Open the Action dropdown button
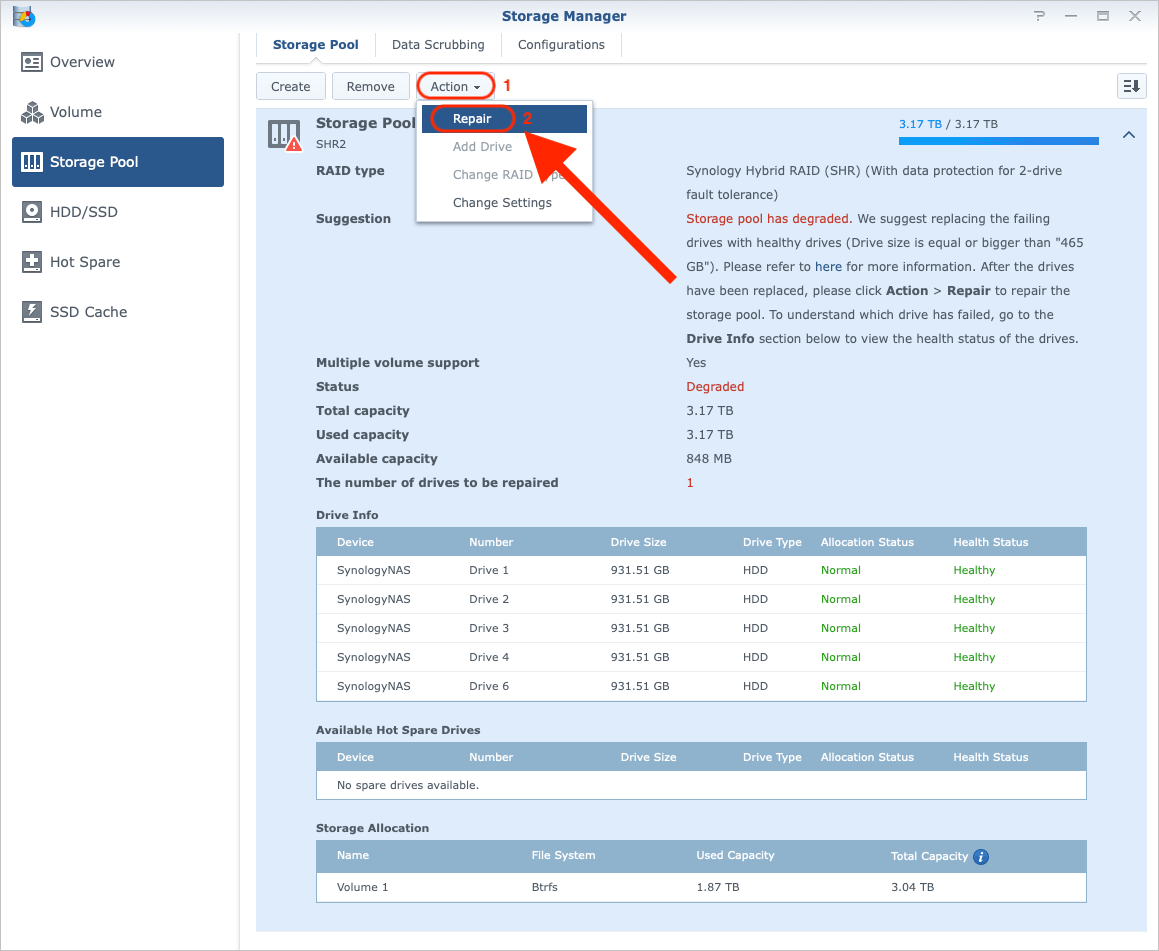 tap(455, 86)
